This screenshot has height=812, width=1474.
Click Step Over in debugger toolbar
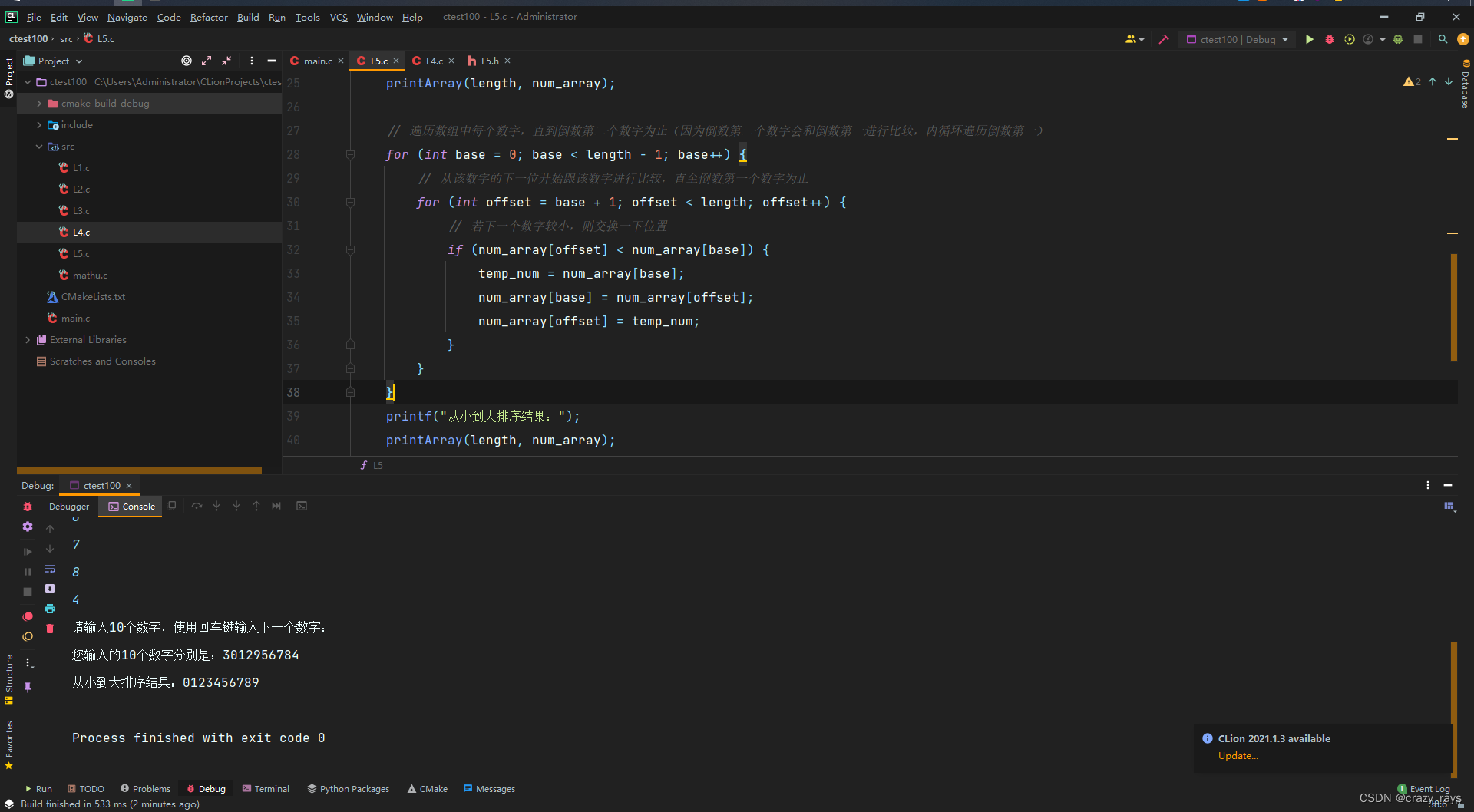(x=197, y=506)
